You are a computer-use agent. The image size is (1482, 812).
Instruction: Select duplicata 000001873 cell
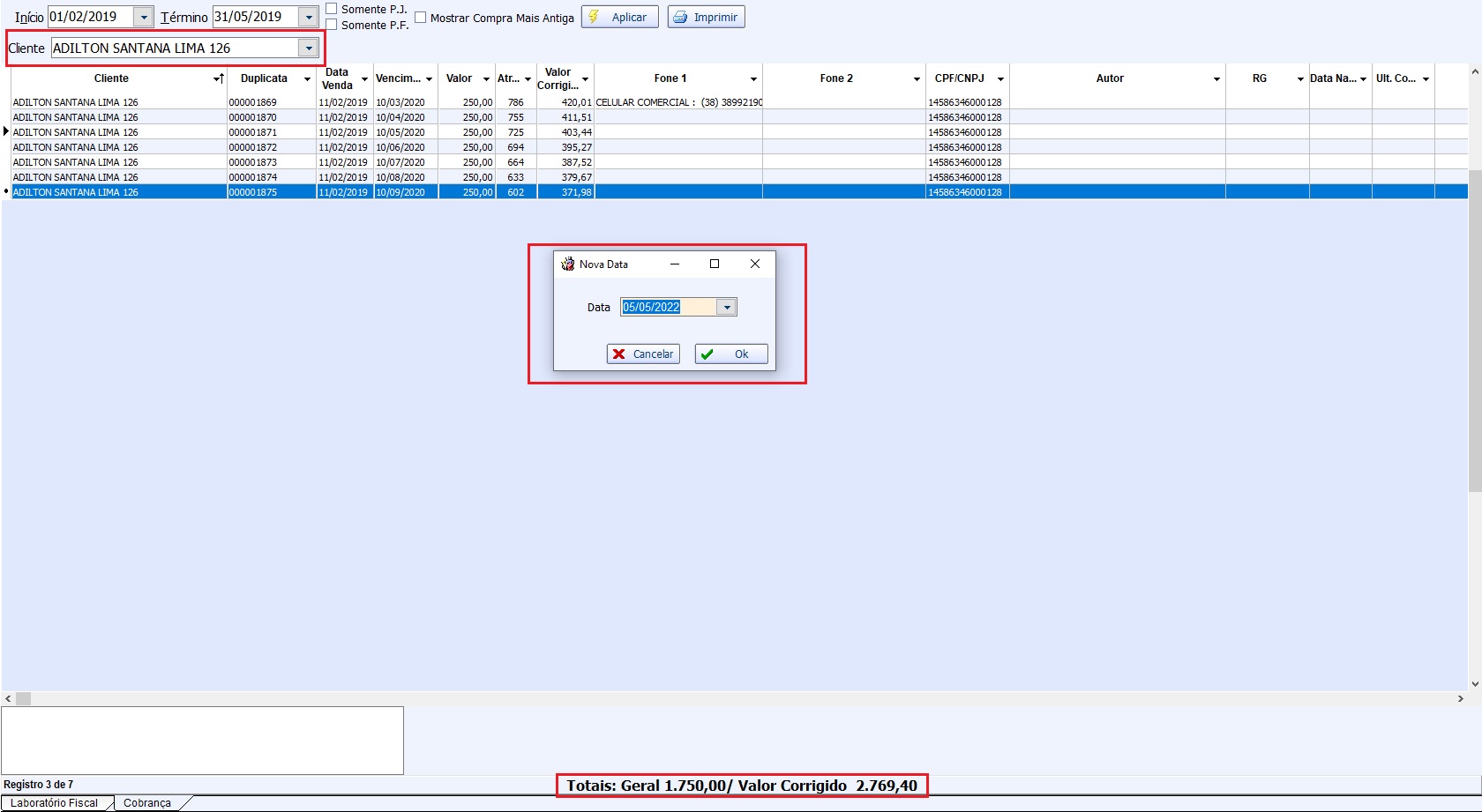coord(272,162)
